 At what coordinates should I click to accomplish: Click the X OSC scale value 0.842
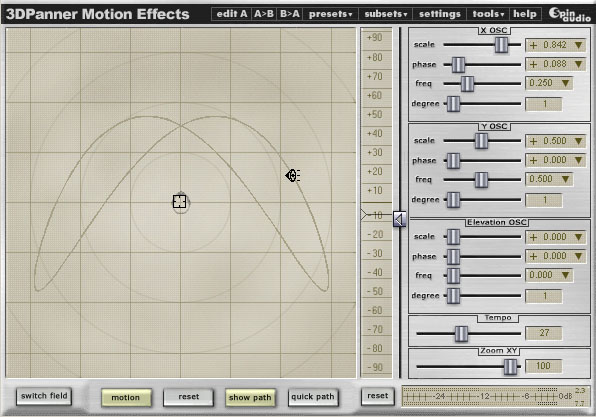555,45
